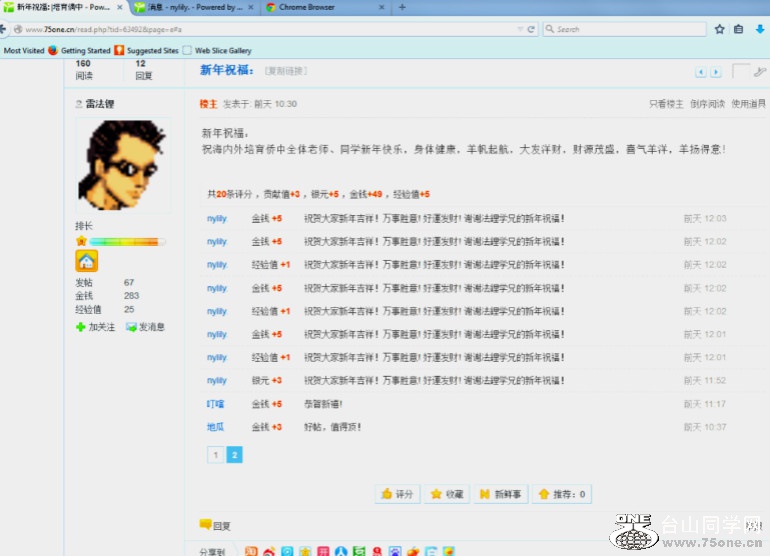Image resolution: width=770 pixels, height=556 pixels.
Task: Click the 160 阅读 read count
Action: pyautogui.click(x=84, y=69)
